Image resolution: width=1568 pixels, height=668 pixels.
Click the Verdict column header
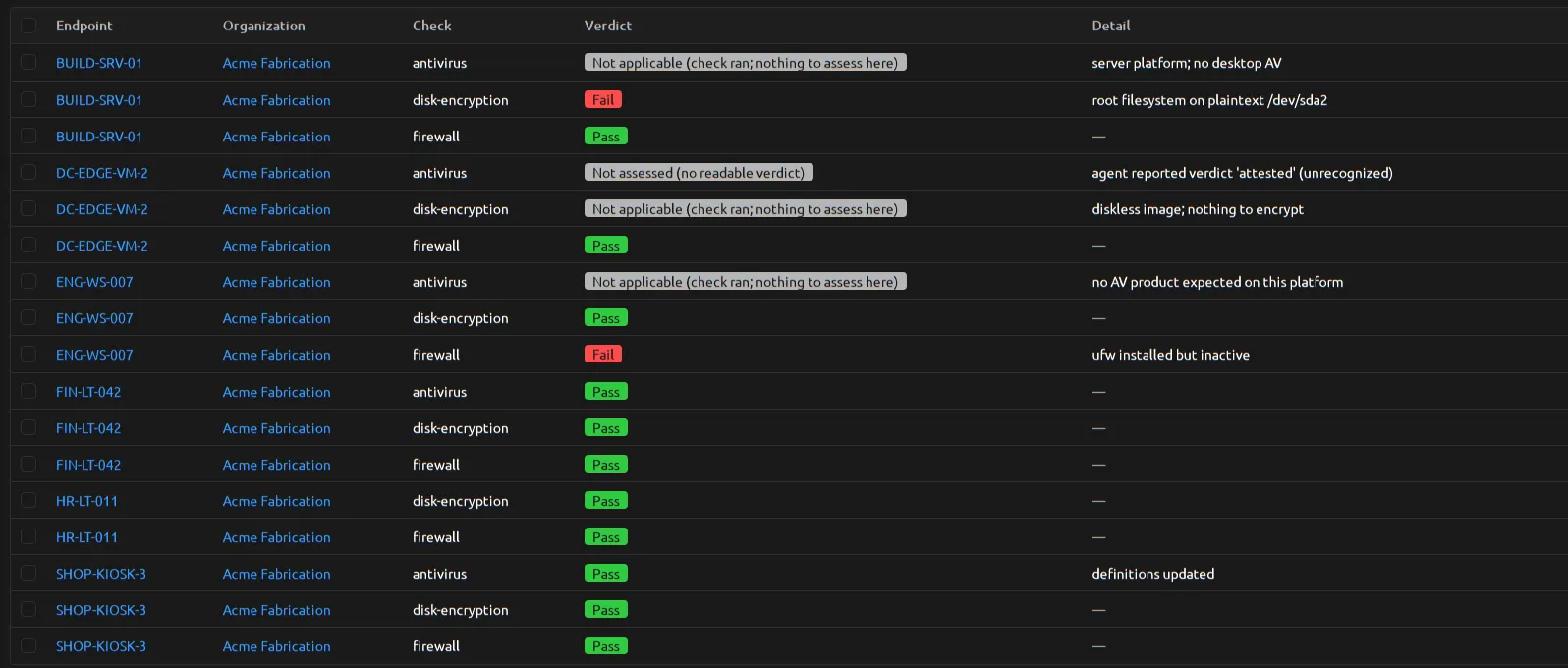(608, 26)
